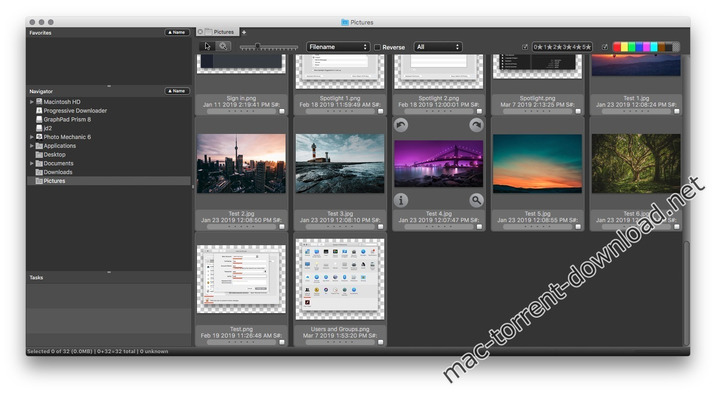Click the Test 1.jpg filename label
716x393 pixels.
(636, 98)
